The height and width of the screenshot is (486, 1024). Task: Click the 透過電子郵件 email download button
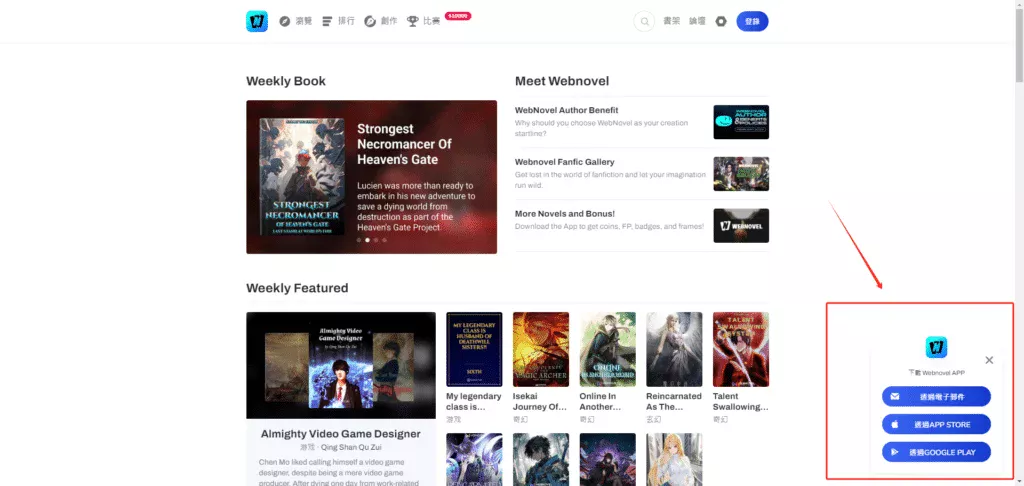936,397
